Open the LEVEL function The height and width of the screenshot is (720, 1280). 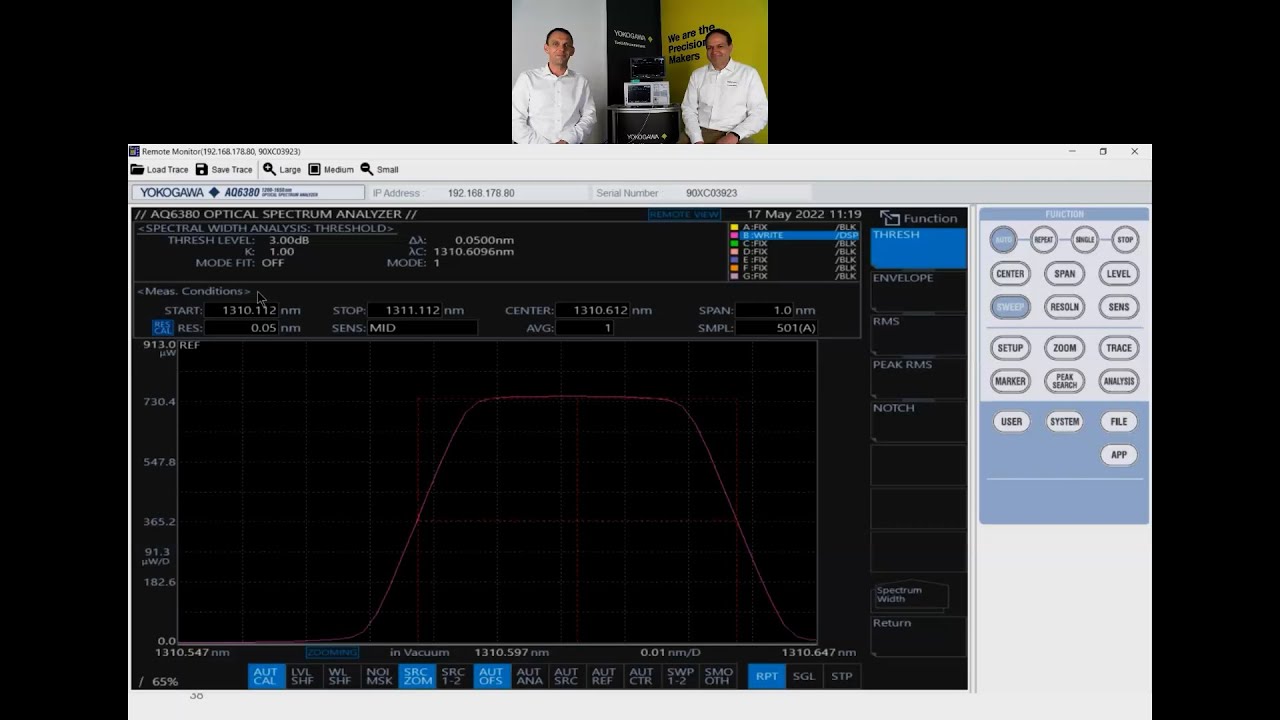pos(1119,274)
